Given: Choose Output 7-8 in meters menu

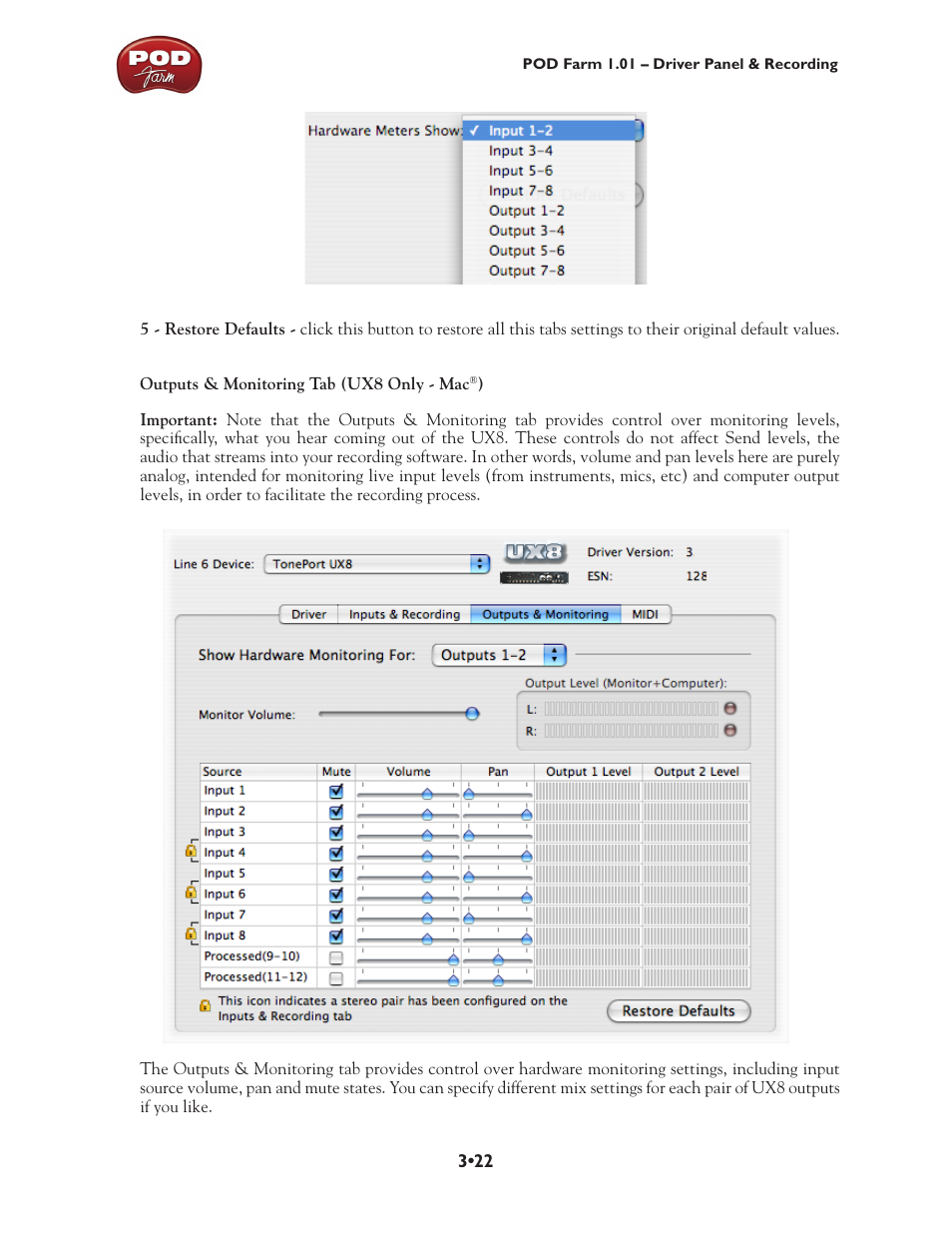Looking at the screenshot, I should click(x=549, y=271).
